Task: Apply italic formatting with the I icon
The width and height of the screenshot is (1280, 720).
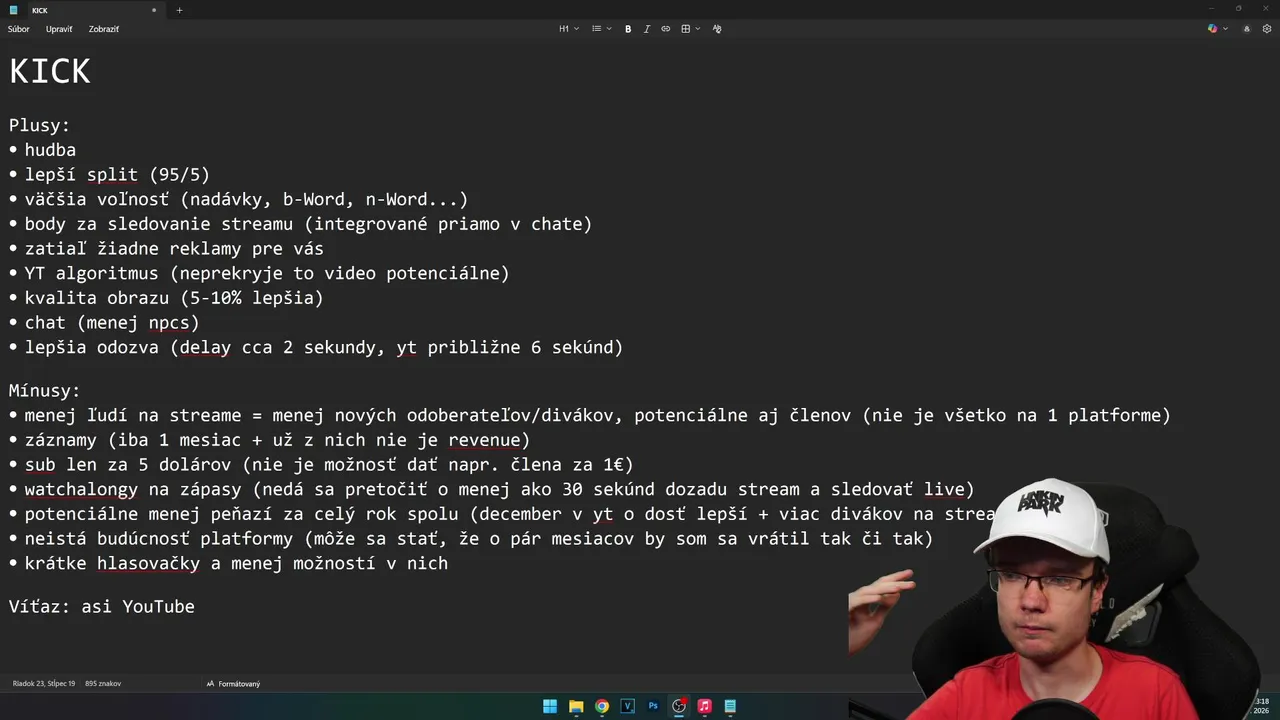Action: [647, 29]
